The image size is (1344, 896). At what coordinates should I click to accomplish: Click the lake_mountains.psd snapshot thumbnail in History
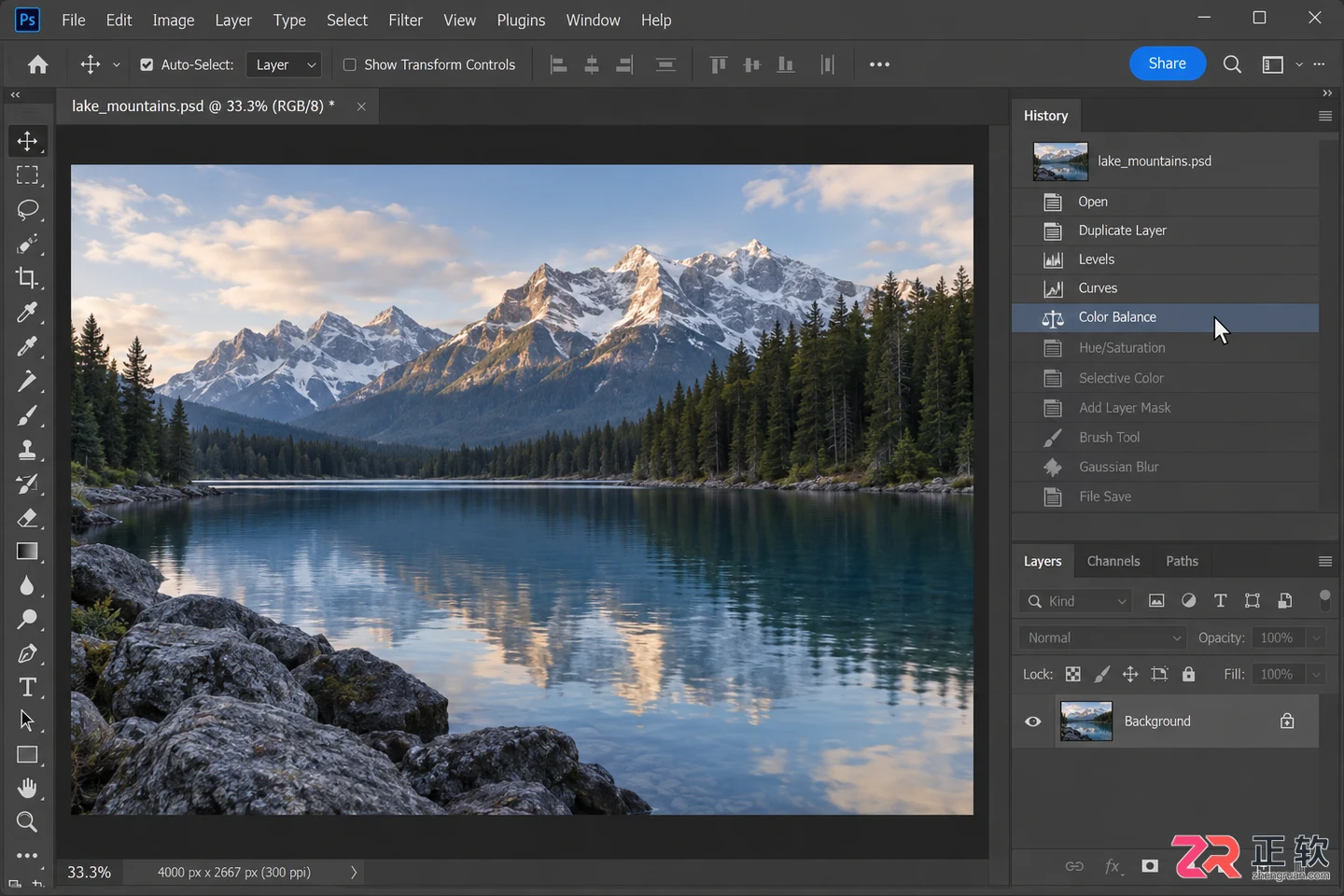tap(1060, 161)
